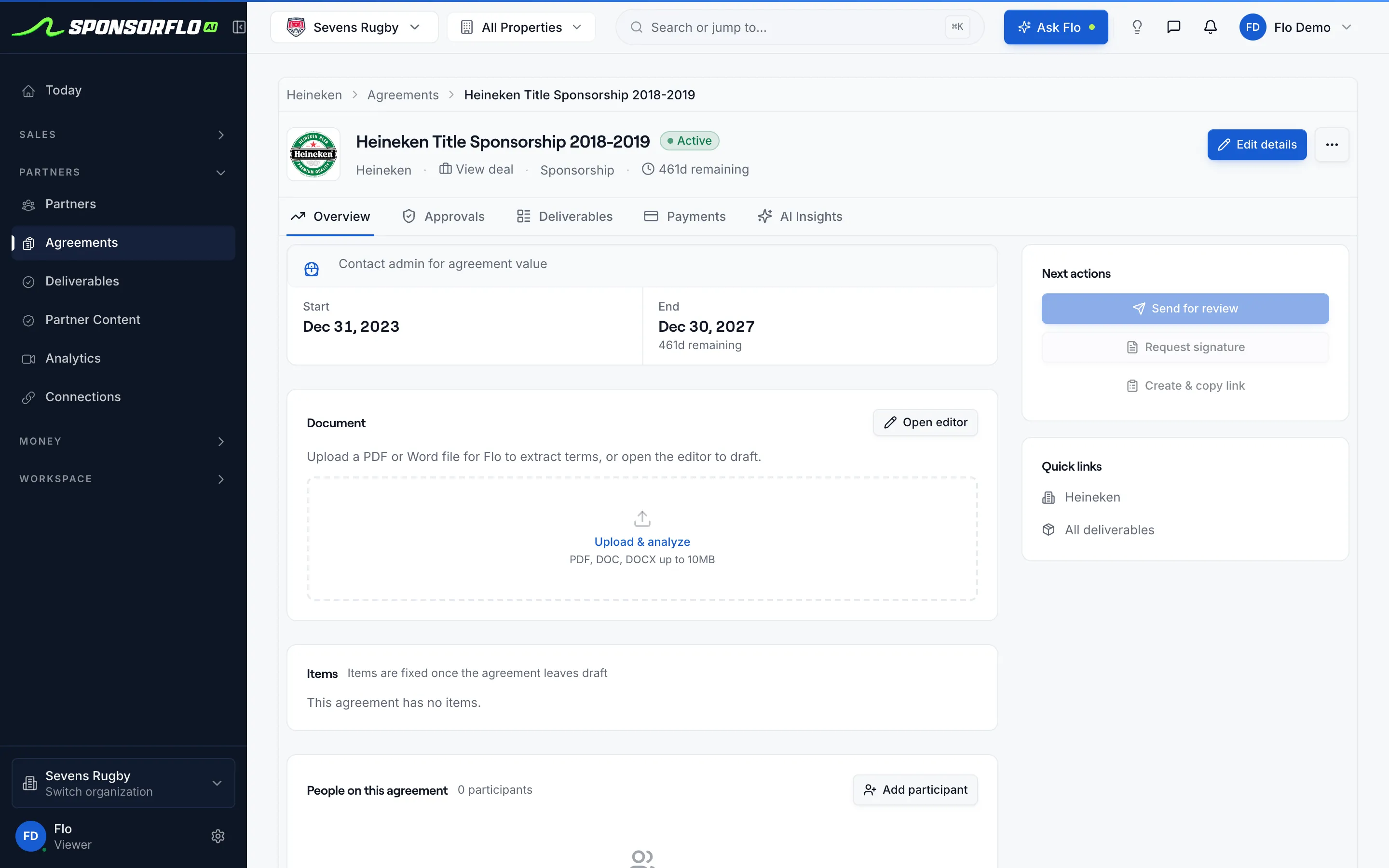Click the Today home icon
This screenshot has width=1389, height=868.
(28, 91)
